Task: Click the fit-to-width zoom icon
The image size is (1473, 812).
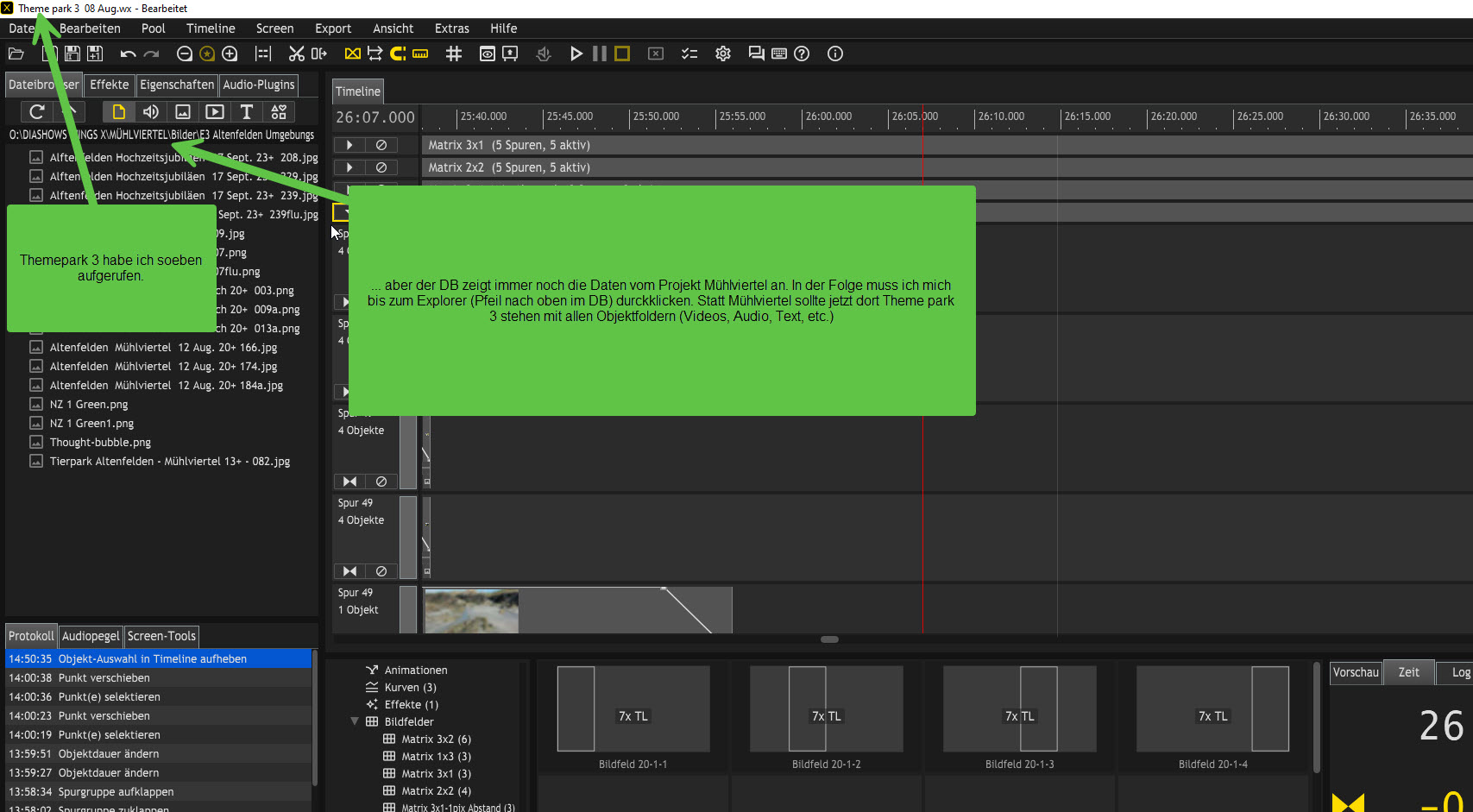Action: [x=263, y=54]
